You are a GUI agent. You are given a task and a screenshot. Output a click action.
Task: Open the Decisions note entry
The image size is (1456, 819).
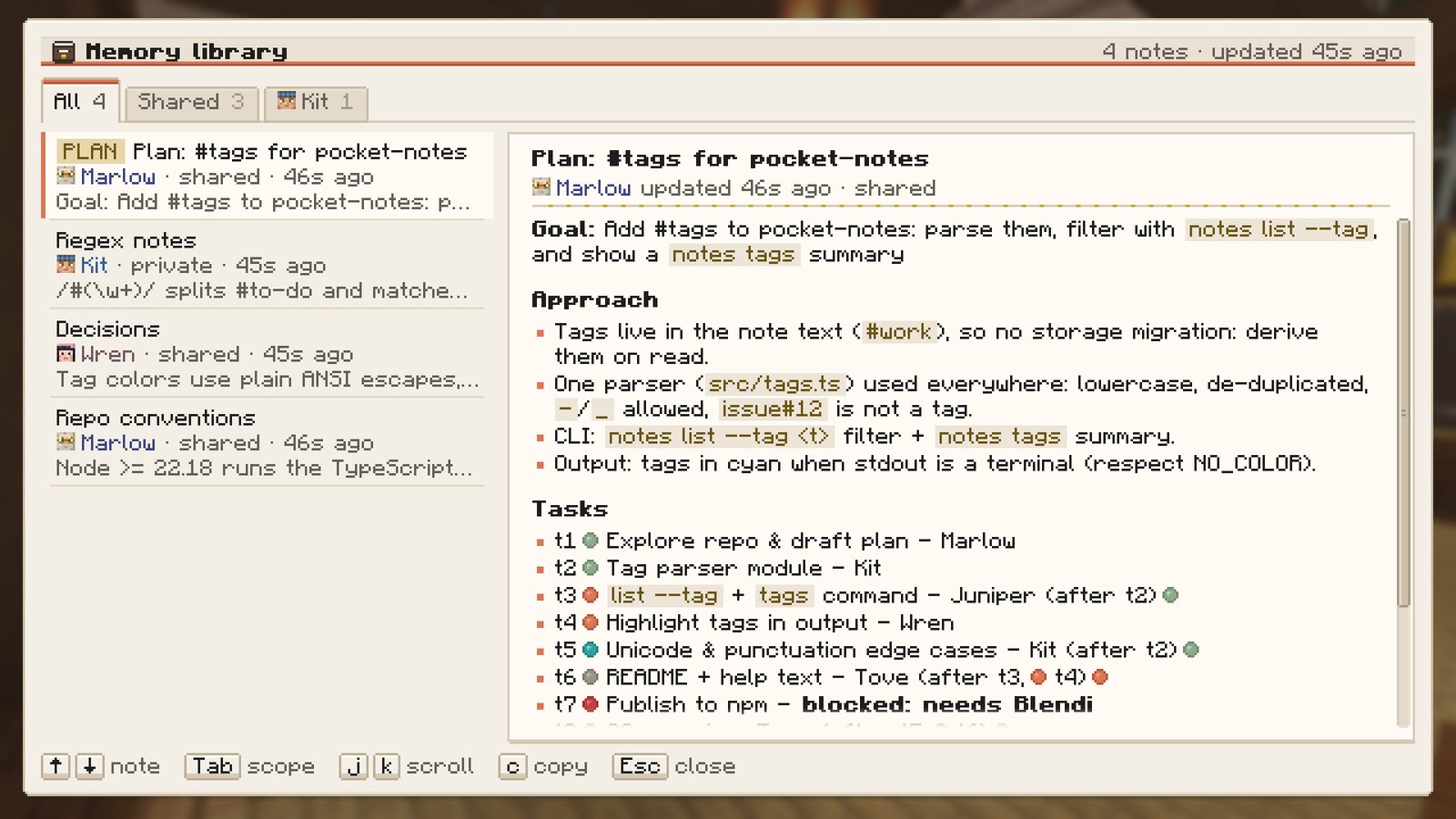point(268,354)
